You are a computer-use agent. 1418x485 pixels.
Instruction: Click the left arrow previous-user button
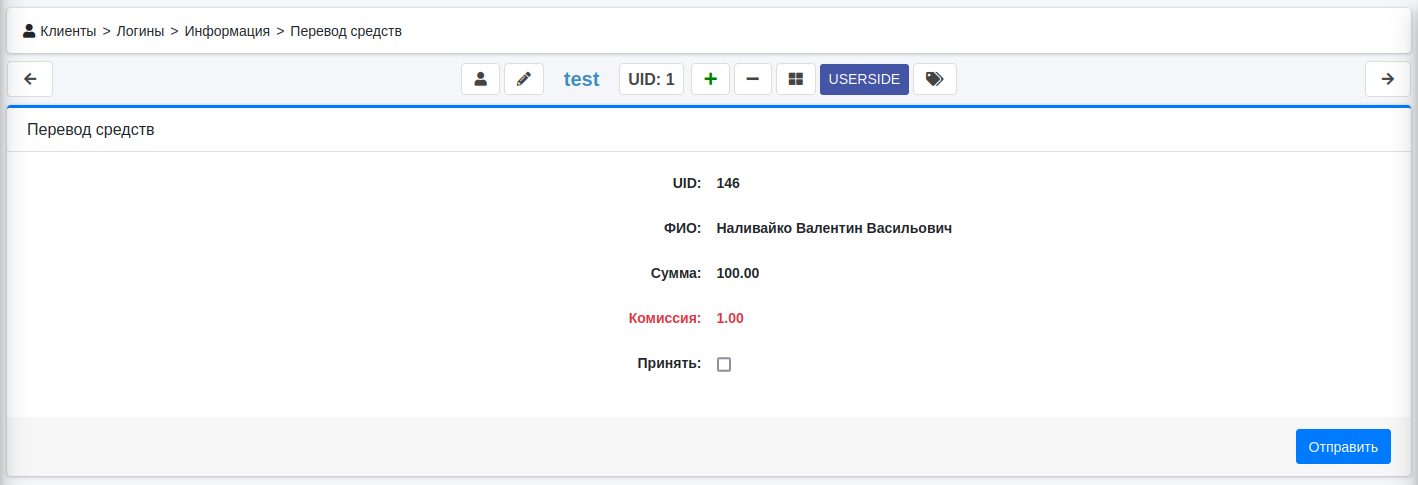click(30, 79)
